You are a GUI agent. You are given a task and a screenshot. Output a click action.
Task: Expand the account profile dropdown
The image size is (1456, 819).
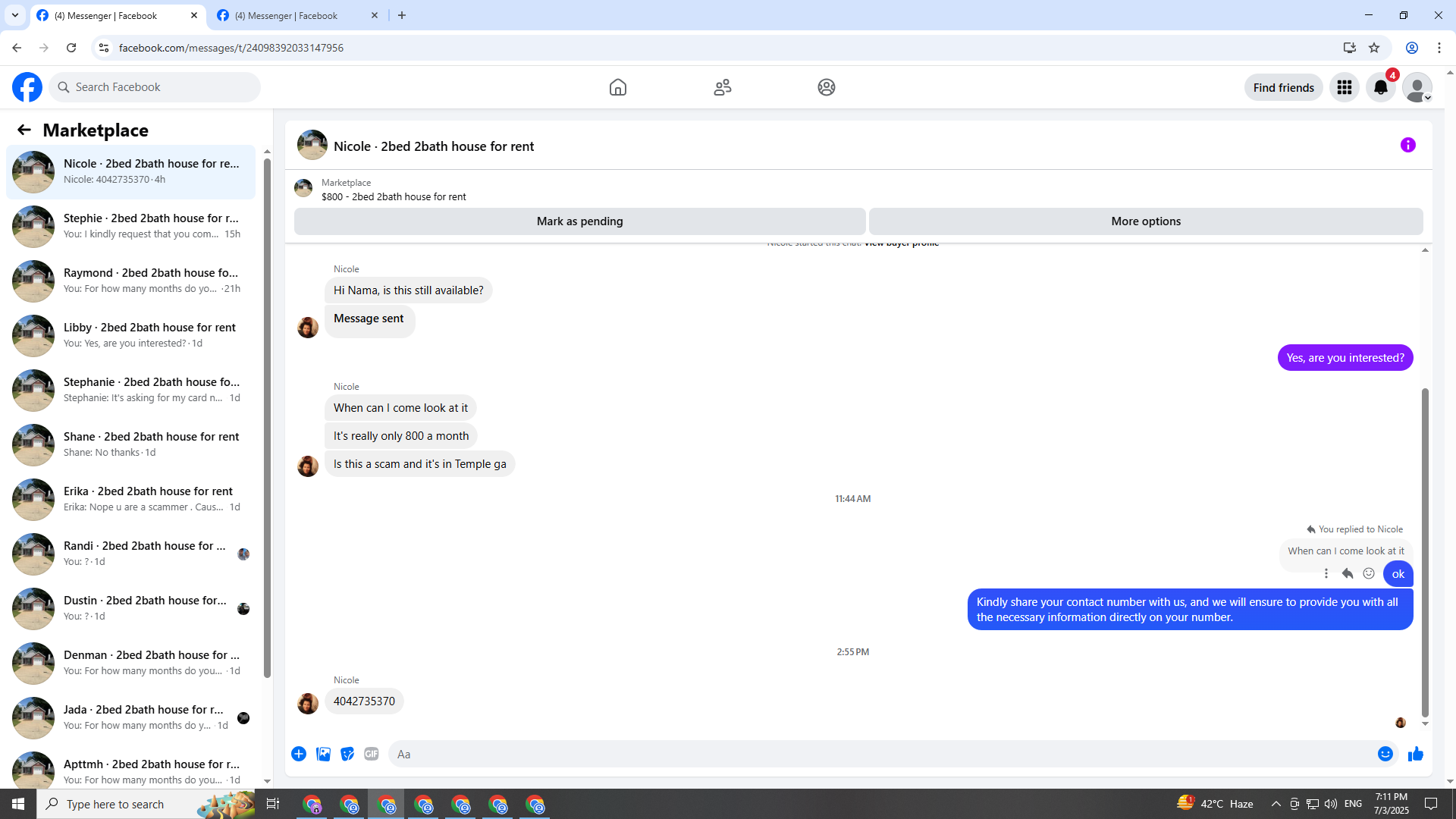tap(1417, 87)
